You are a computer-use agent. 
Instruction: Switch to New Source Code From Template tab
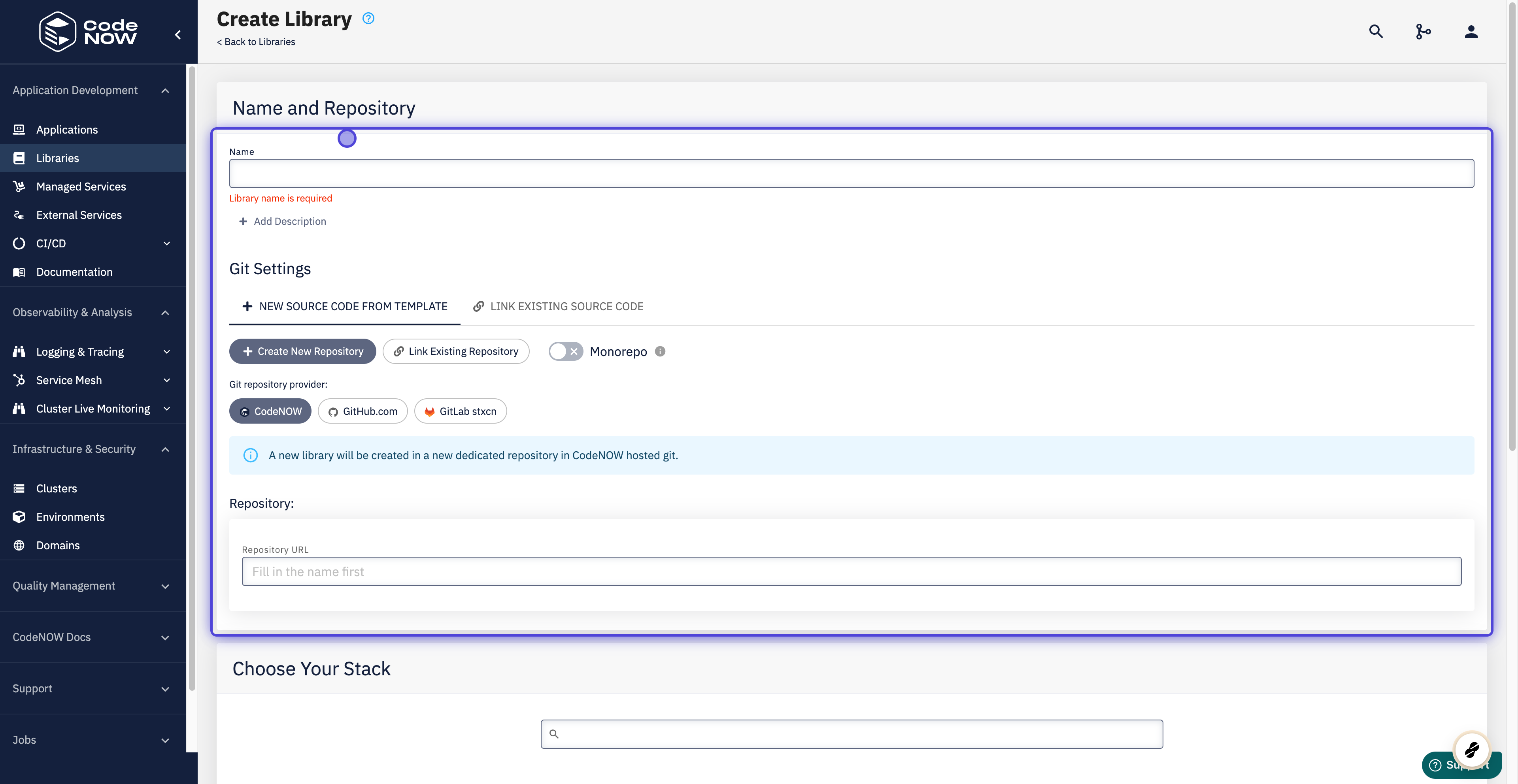[x=345, y=306]
